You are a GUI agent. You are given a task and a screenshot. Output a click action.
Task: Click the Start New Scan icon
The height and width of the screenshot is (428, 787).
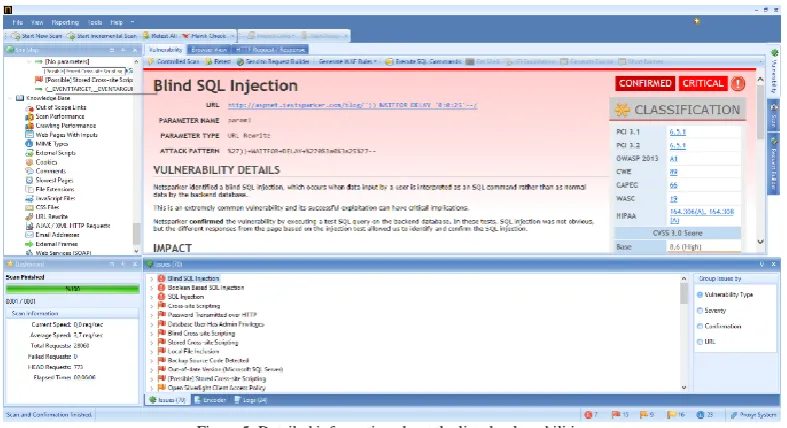16,36
